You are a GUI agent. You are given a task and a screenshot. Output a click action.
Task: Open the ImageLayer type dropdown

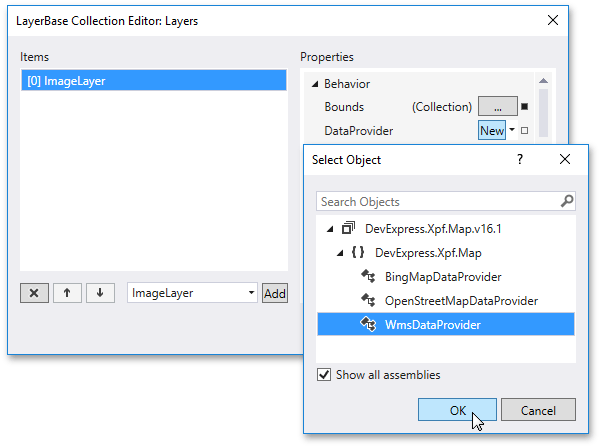(251, 293)
